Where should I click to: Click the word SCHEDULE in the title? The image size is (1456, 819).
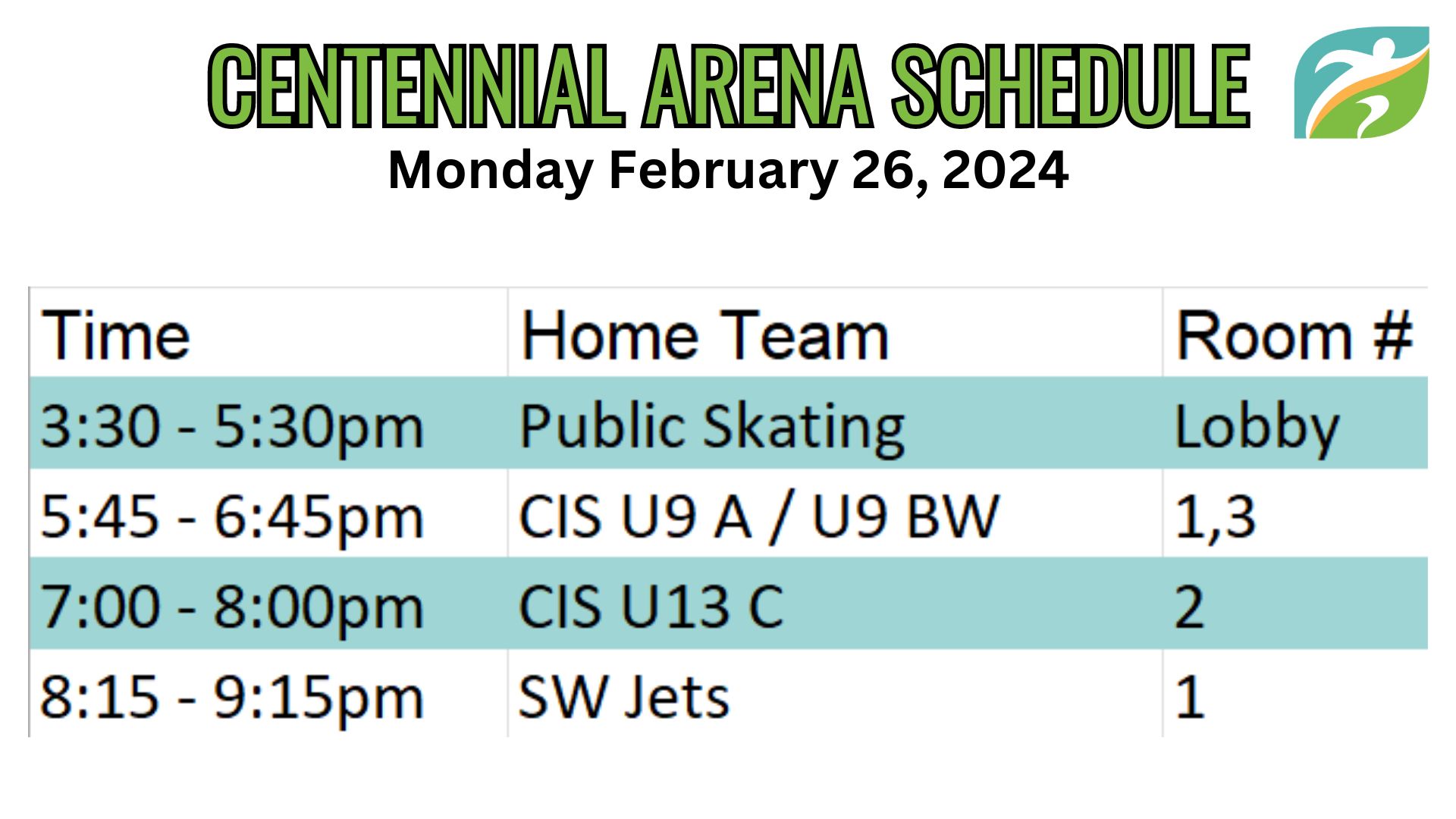(1071, 86)
